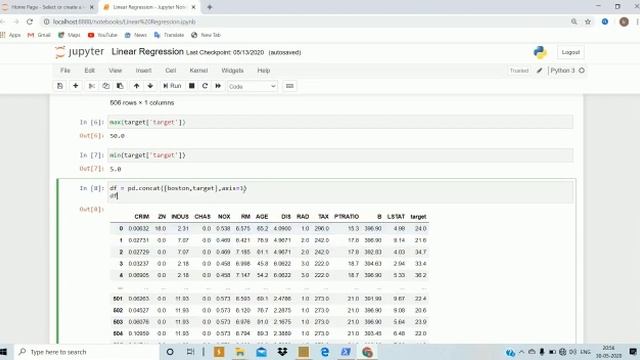Open Edge browser from the taskbar
The height and width of the screenshot is (360, 640).
click(x=325, y=352)
